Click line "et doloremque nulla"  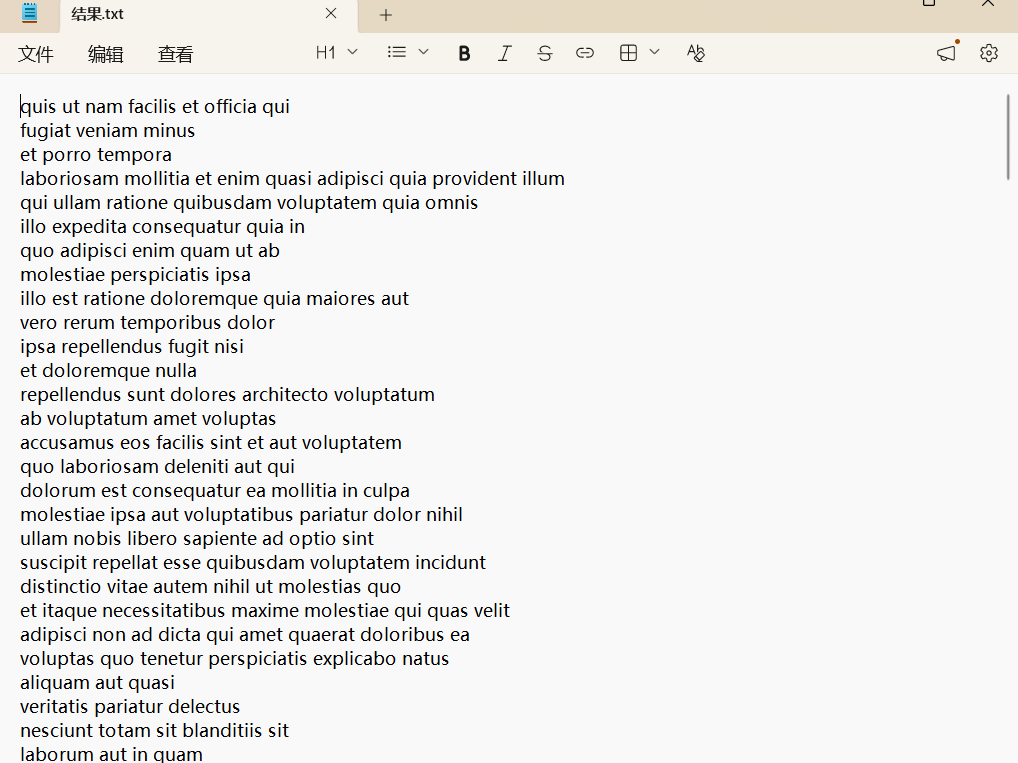(108, 371)
